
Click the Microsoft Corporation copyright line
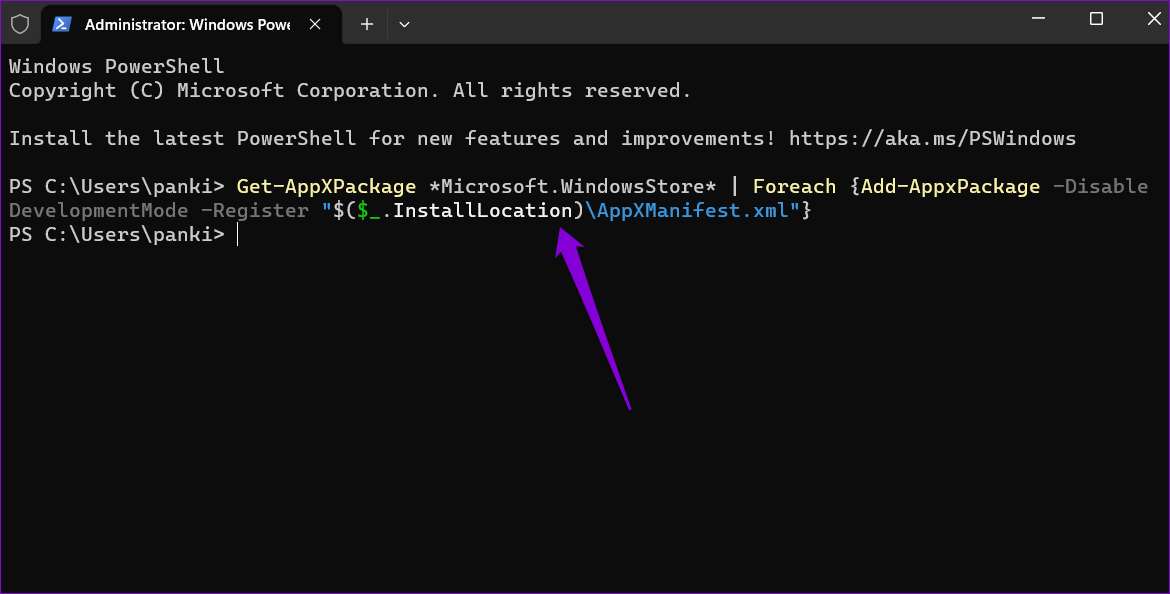click(x=350, y=91)
